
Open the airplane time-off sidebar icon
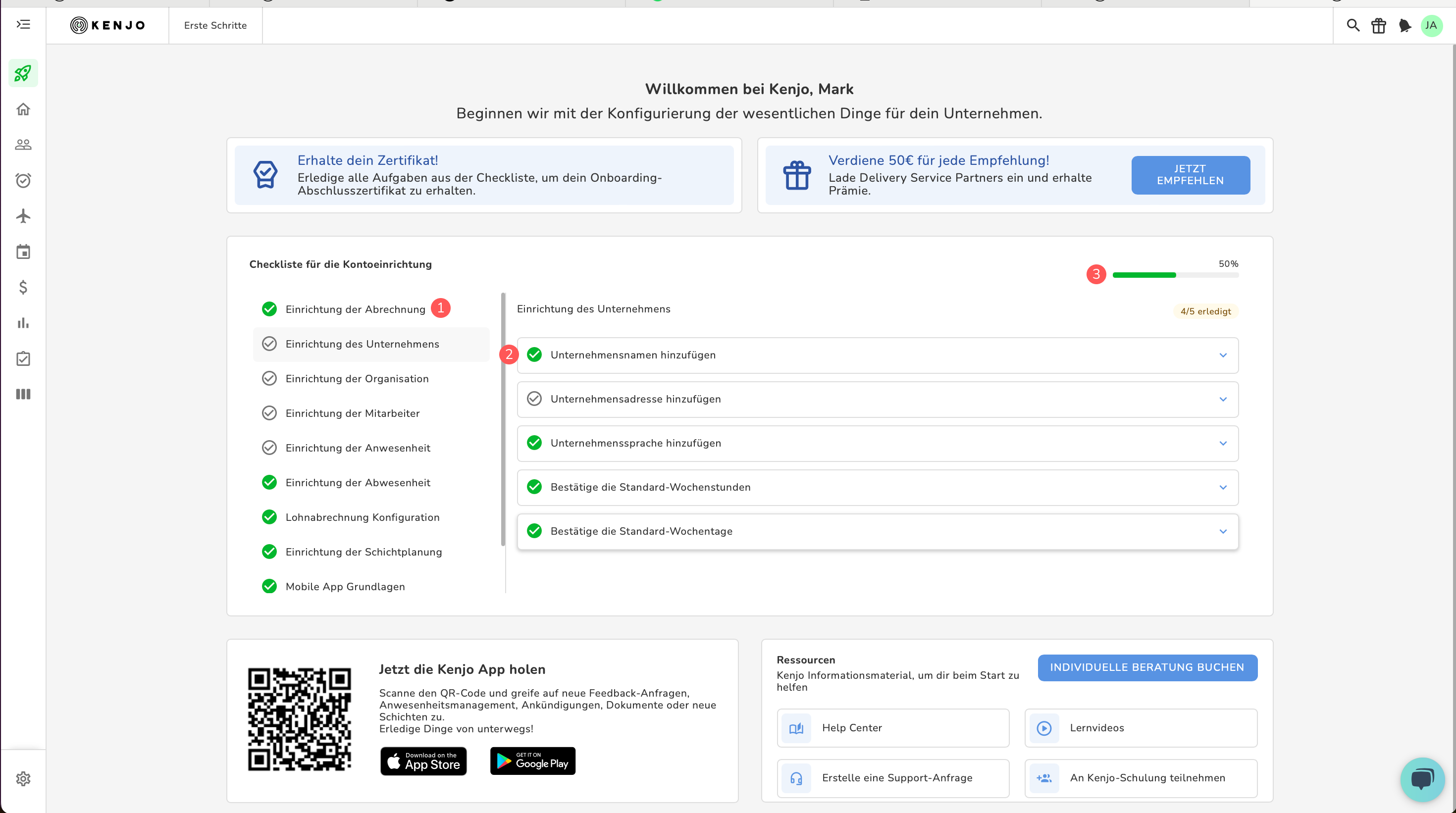click(x=23, y=216)
